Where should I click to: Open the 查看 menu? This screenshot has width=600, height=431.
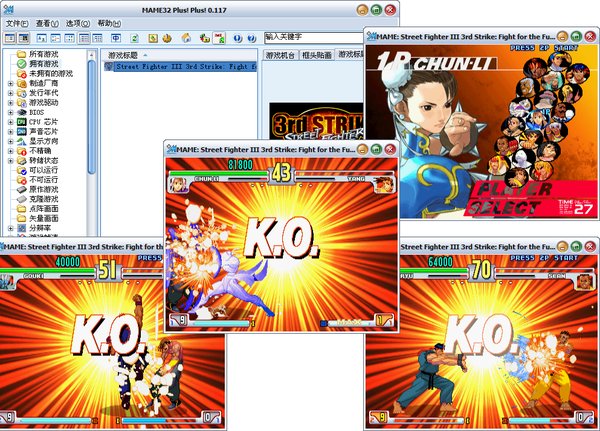(47, 23)
